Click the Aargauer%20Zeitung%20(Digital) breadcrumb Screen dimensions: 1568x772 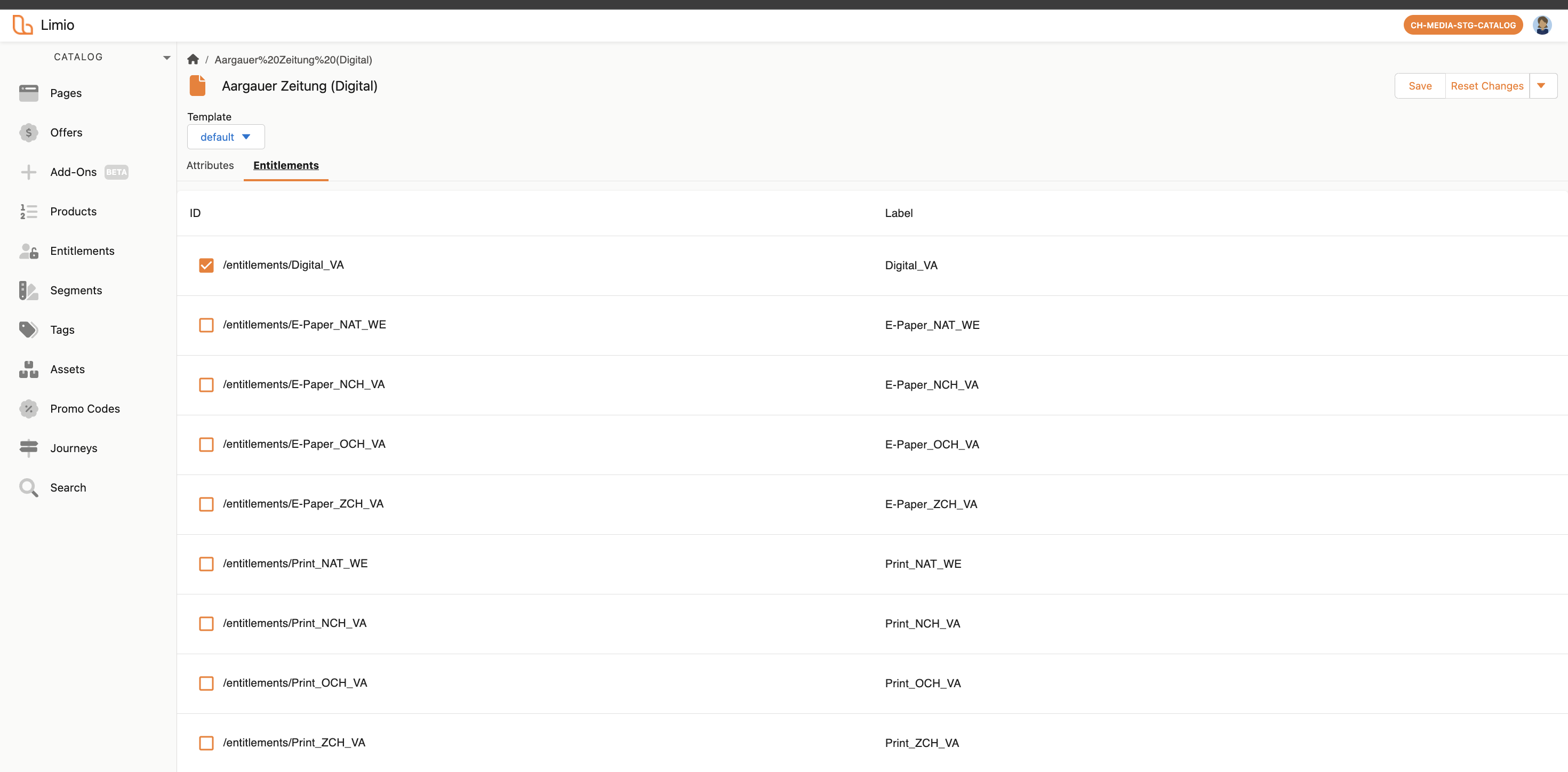pyautogui.click(x=293, y=60)
